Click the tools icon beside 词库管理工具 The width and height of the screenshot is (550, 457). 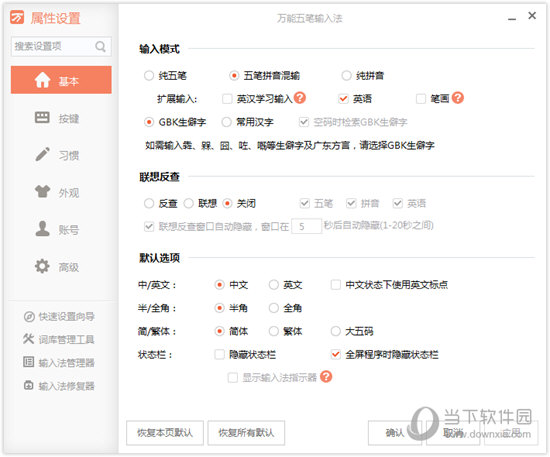[28, 339]
